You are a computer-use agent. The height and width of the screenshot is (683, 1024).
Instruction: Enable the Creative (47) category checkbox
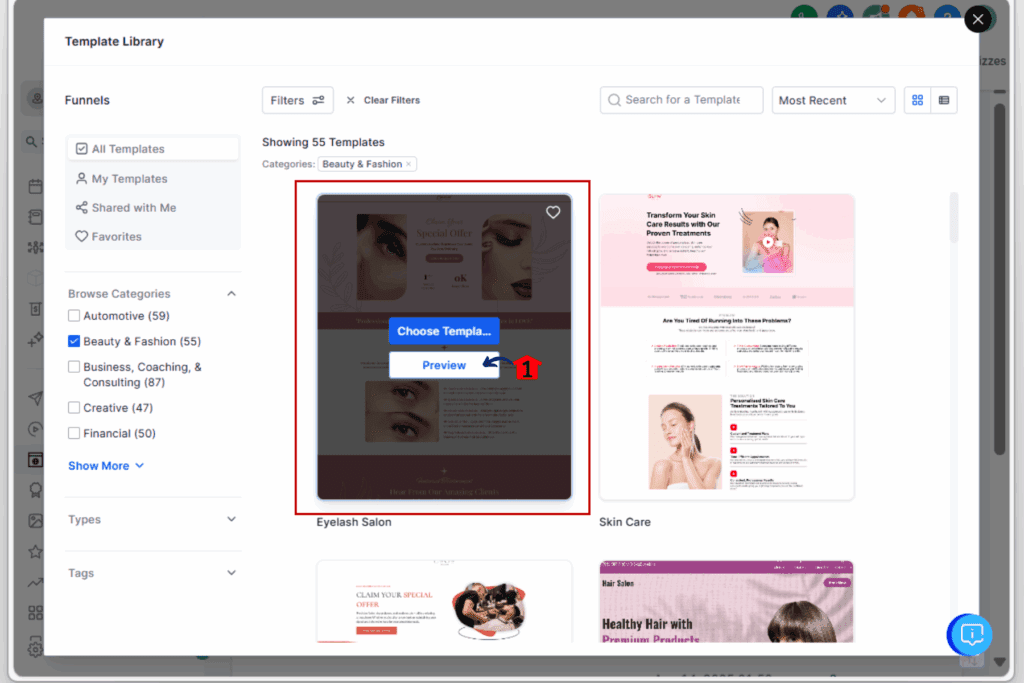74,407
